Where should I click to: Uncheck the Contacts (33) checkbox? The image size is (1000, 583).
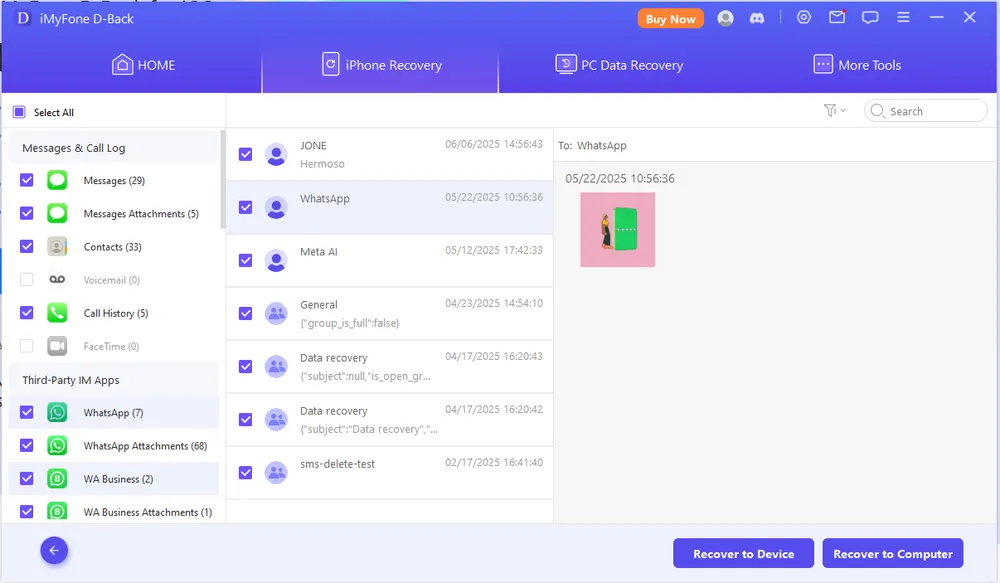click(27, 247)
